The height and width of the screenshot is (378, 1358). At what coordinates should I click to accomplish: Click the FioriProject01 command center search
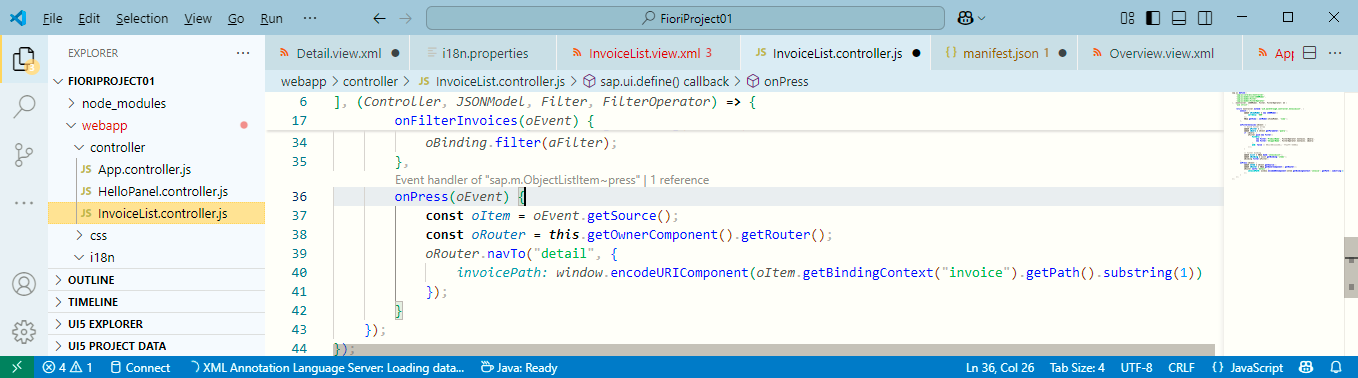coord(686,19)
